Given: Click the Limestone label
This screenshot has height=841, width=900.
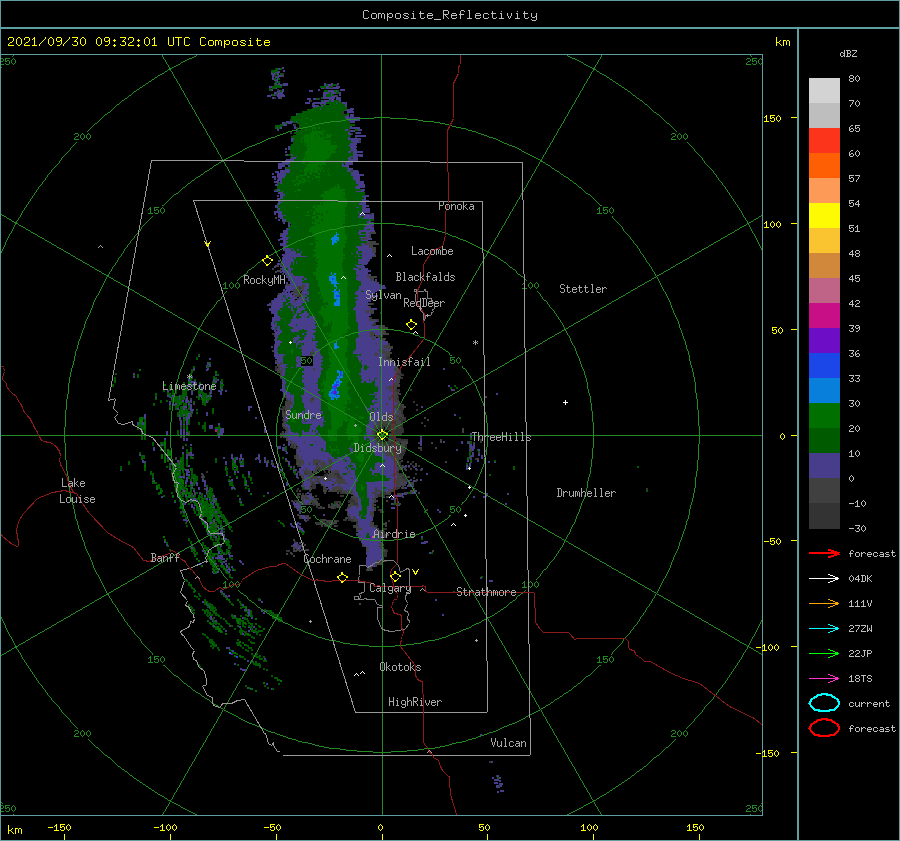Looking at the screenshot, I should (x=189, y=386).
